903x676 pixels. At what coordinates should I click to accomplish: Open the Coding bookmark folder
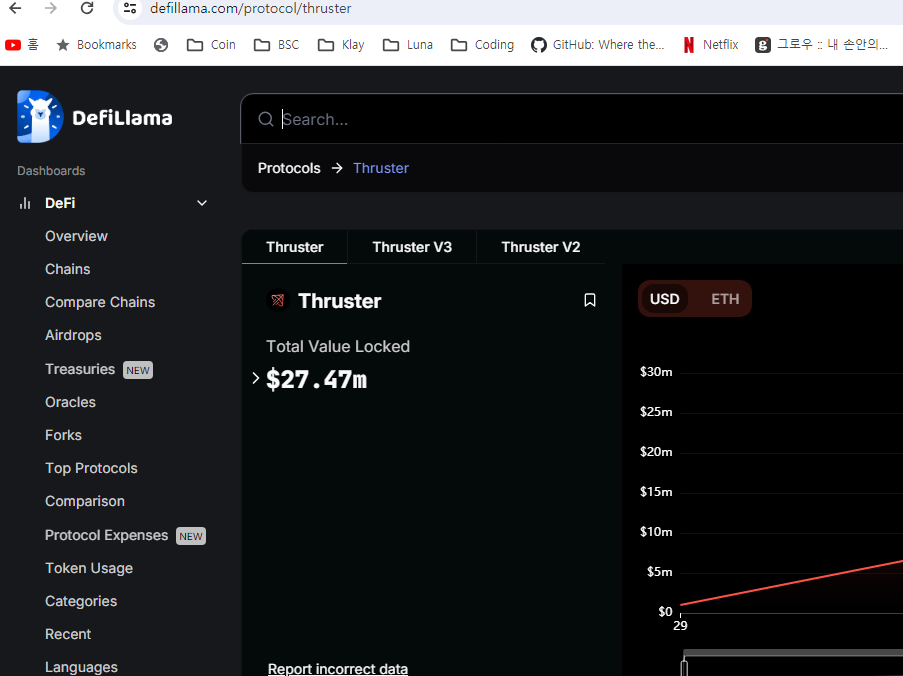click(483, 45)
